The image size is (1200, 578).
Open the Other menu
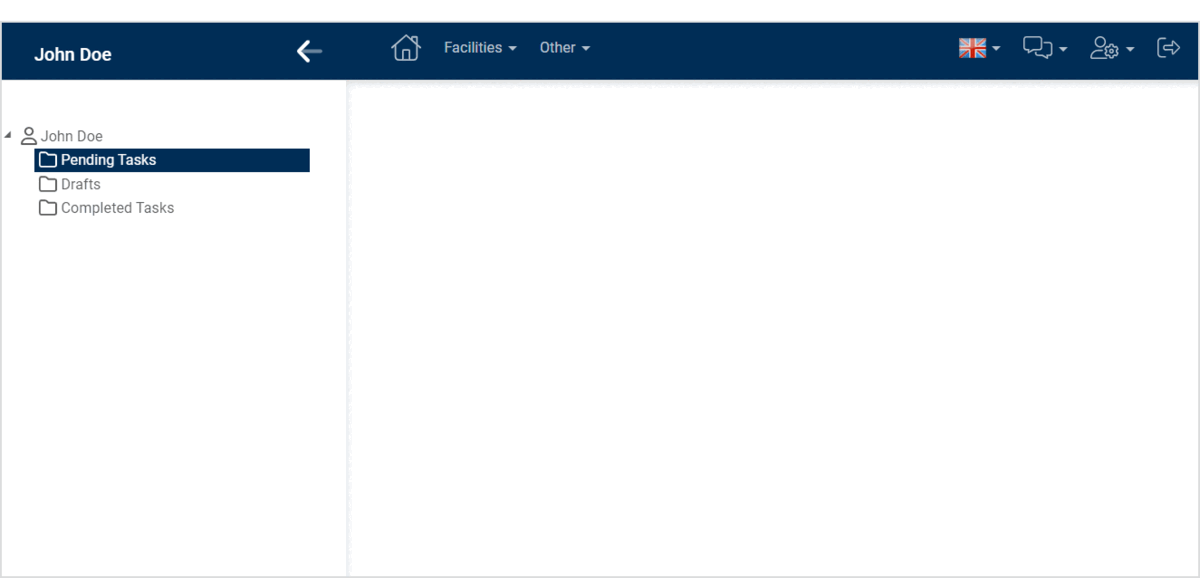pos(565,48)
